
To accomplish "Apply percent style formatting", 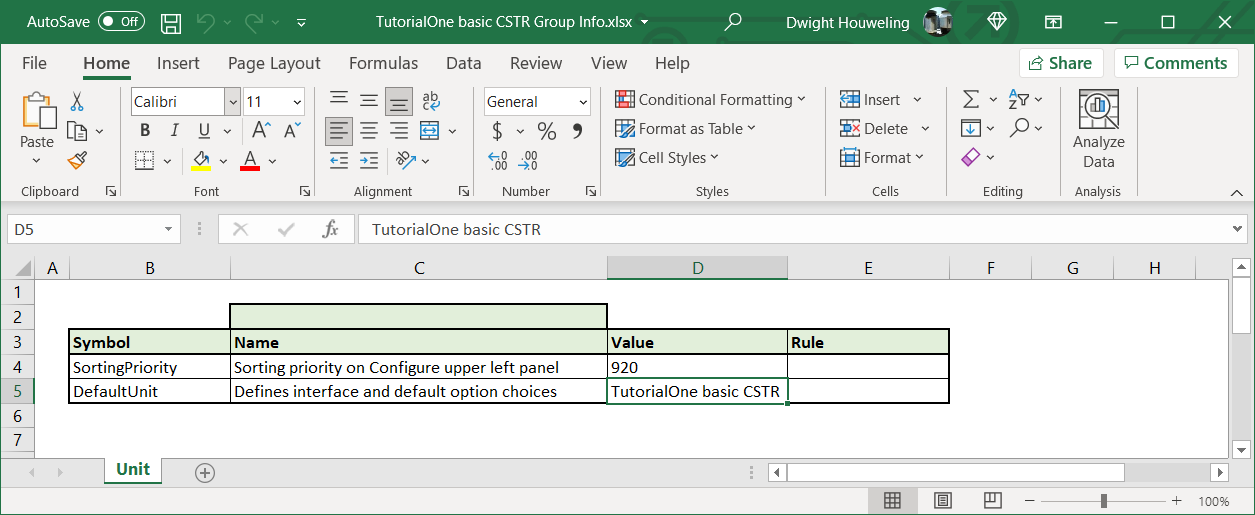I will [x=547, y=131].
